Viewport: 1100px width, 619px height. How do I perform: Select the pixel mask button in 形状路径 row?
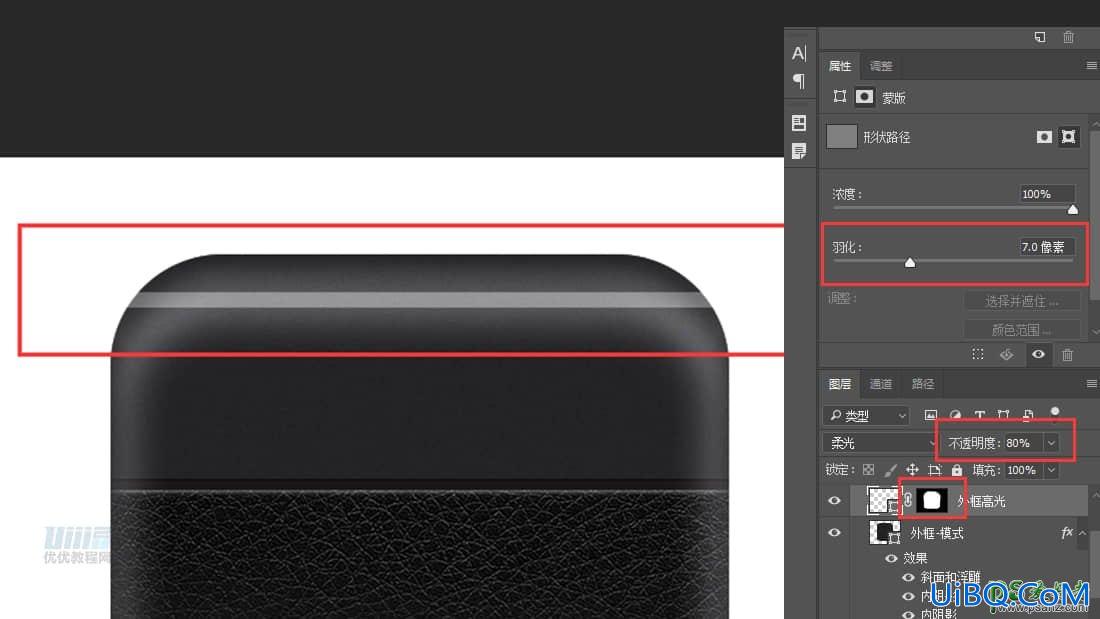click(x=1044, y=137)
